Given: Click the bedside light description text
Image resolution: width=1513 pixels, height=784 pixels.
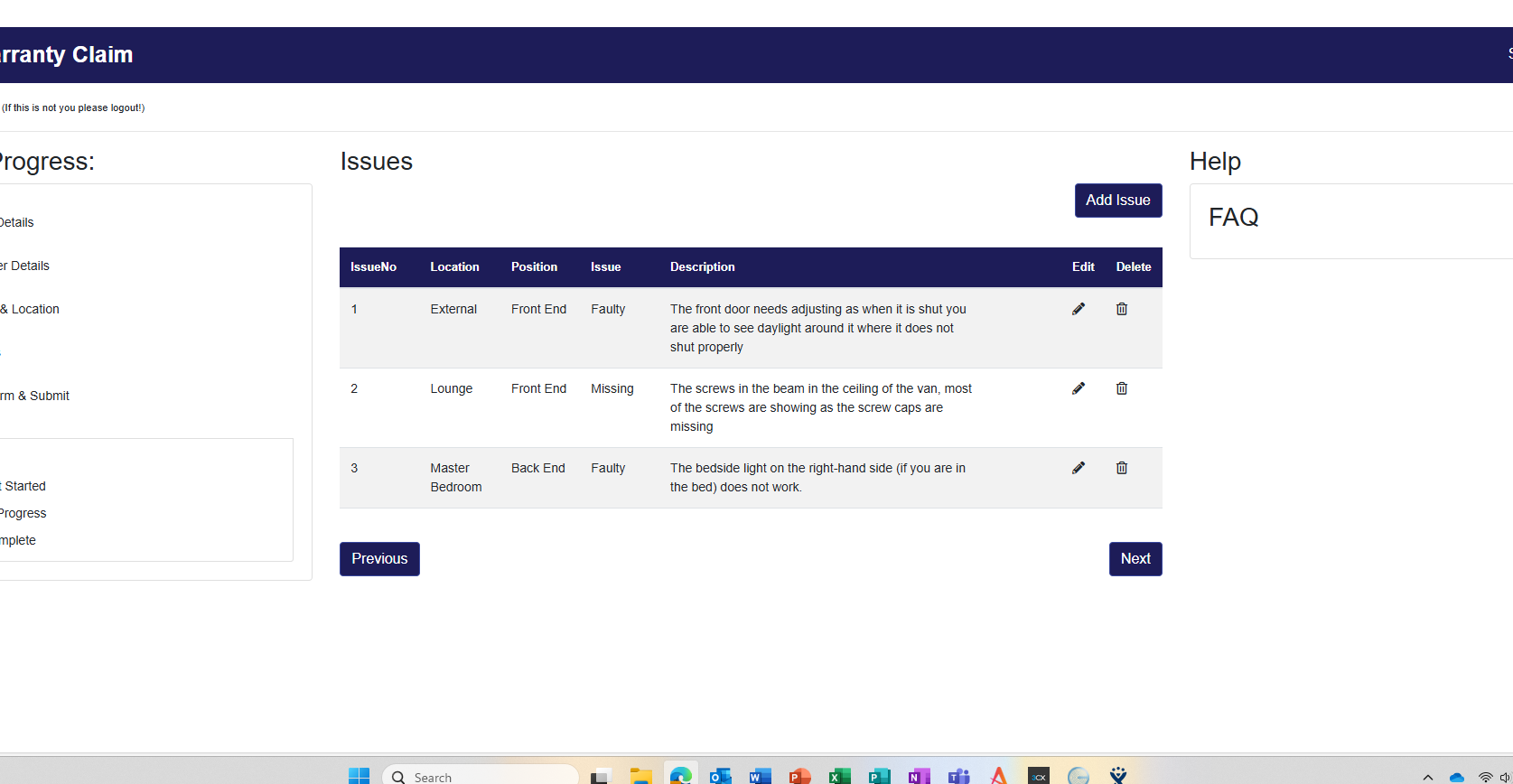Looking at the screenshot, I should coord(817,478).
